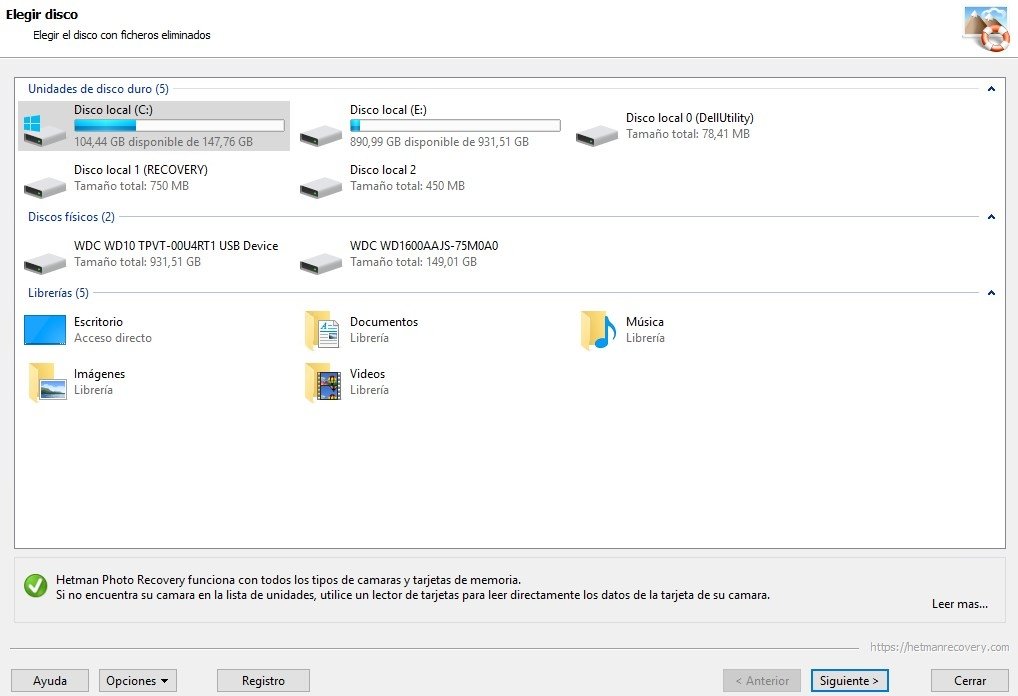
Task: Click the Disco local 0 (DellUtility) drive icon
Action: coord(597,135)
